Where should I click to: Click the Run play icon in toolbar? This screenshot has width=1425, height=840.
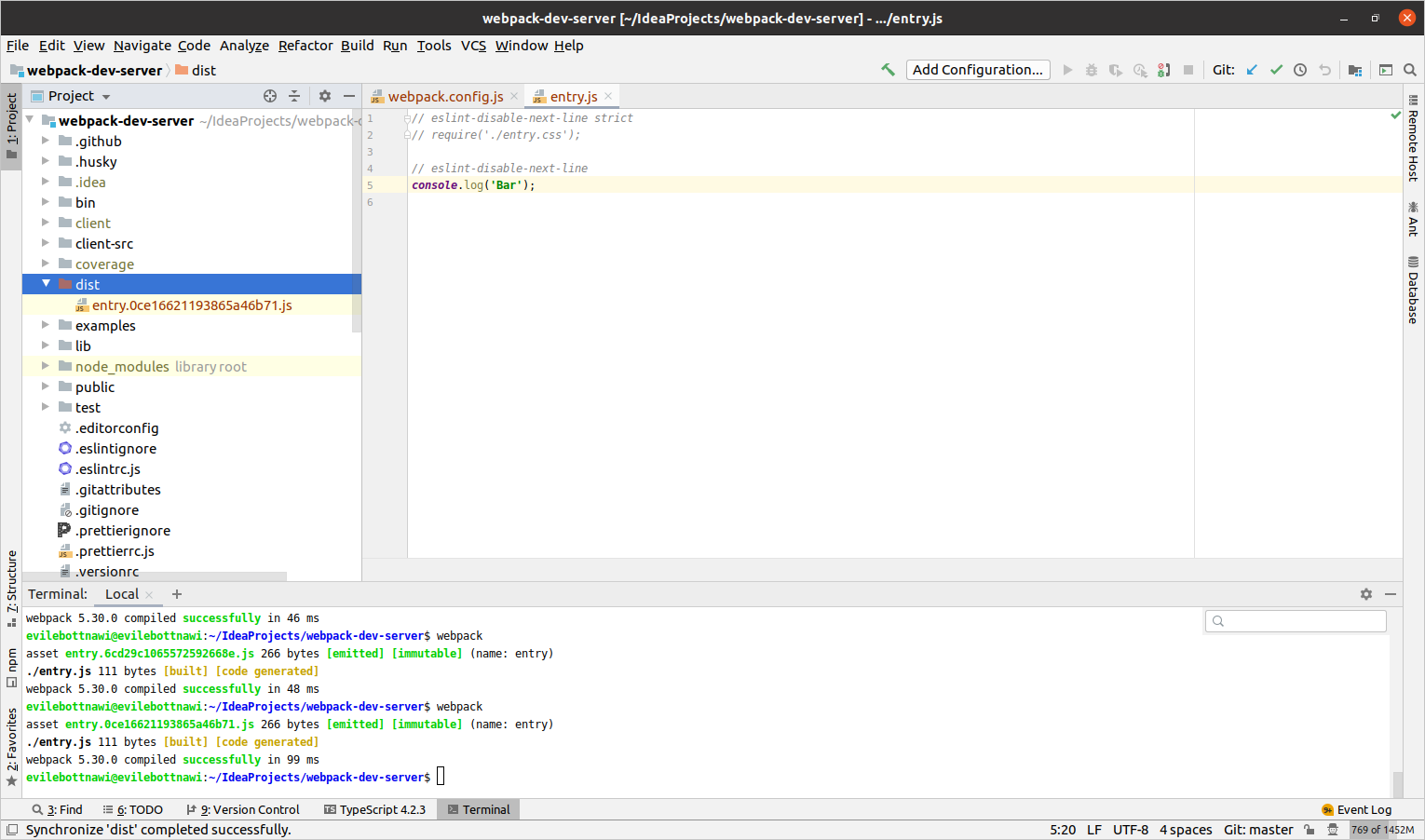tap(1067, 70)
